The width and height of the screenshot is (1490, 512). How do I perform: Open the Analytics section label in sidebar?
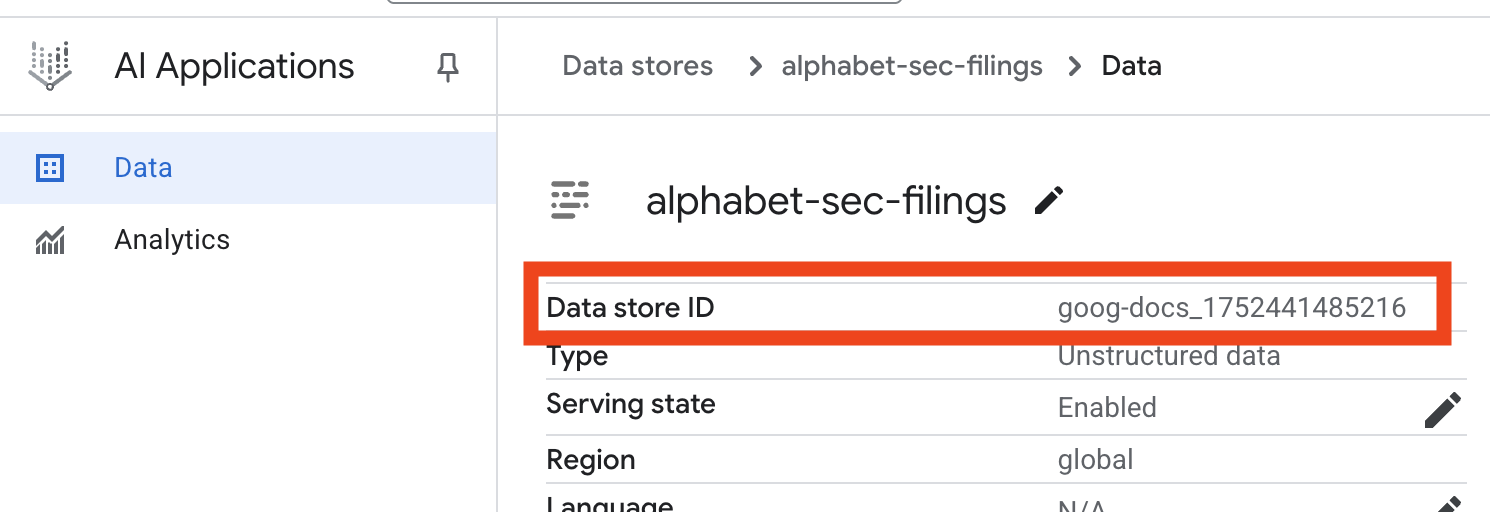(x=172, y=240)
